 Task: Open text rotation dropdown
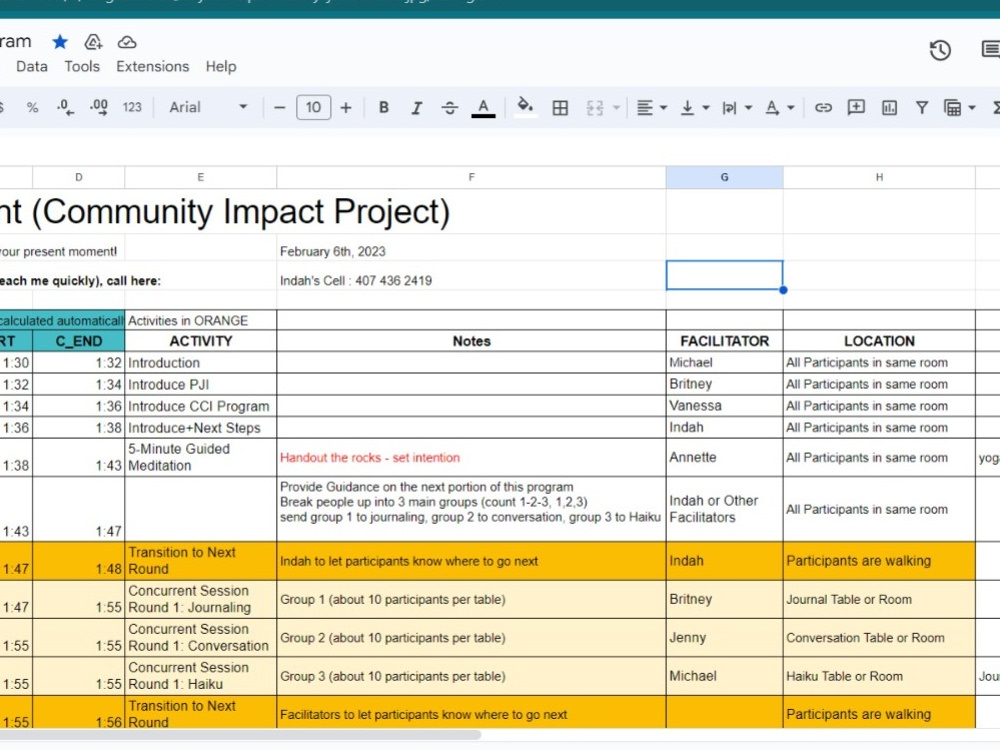coord(779,108)
